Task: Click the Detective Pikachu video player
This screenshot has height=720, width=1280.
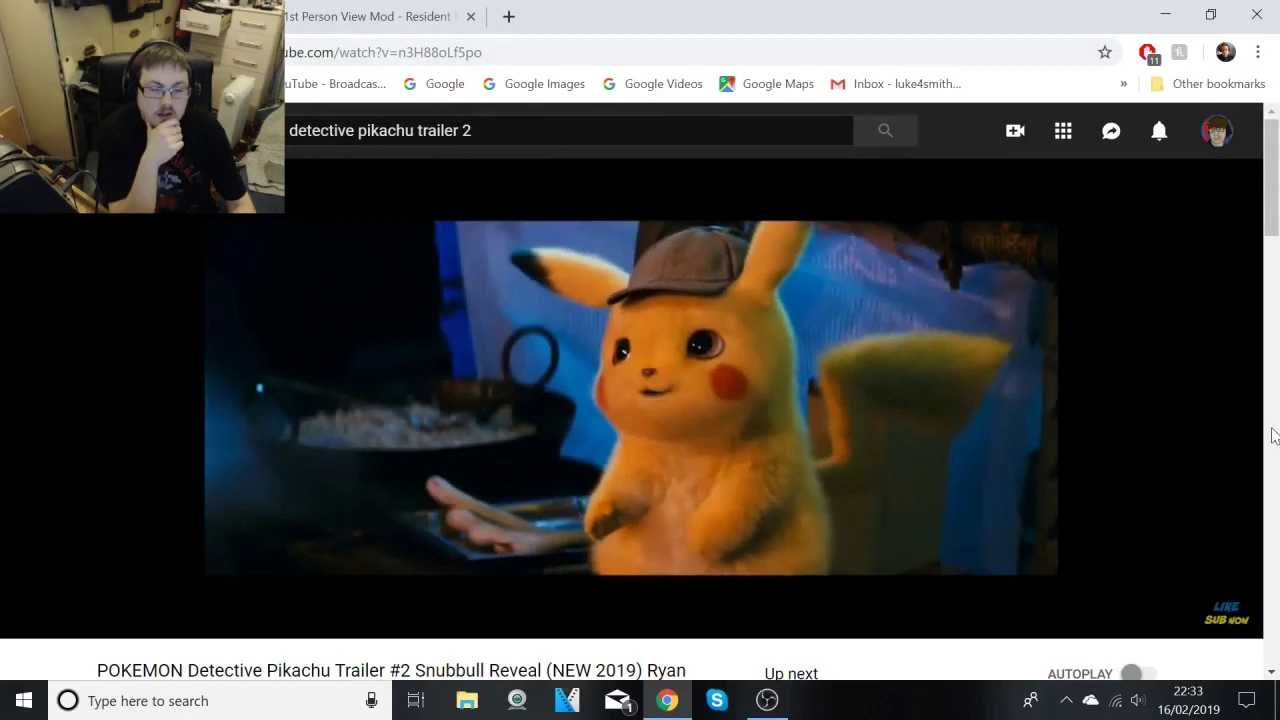Action: (631, 398)
